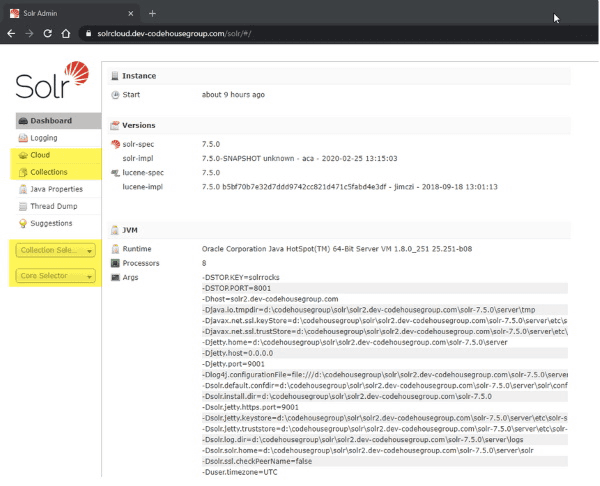Open a new browser tab
Image resolution: width=600 pixels, height=486 pixels.
(x=152, y=13)
